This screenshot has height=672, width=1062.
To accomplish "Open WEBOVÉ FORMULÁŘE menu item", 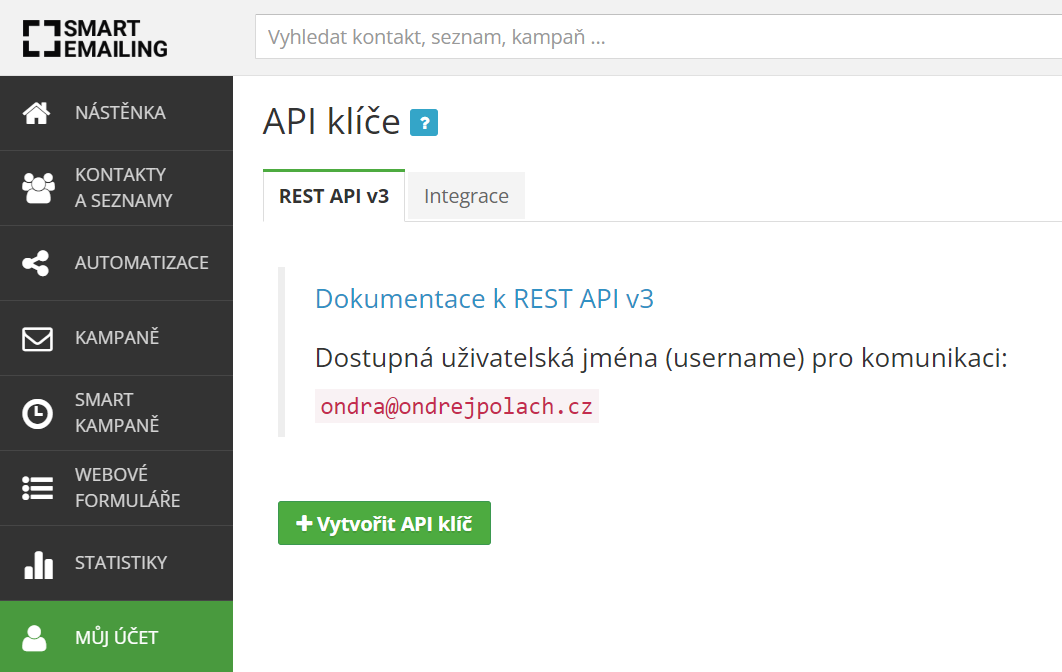I will [116, 488].
